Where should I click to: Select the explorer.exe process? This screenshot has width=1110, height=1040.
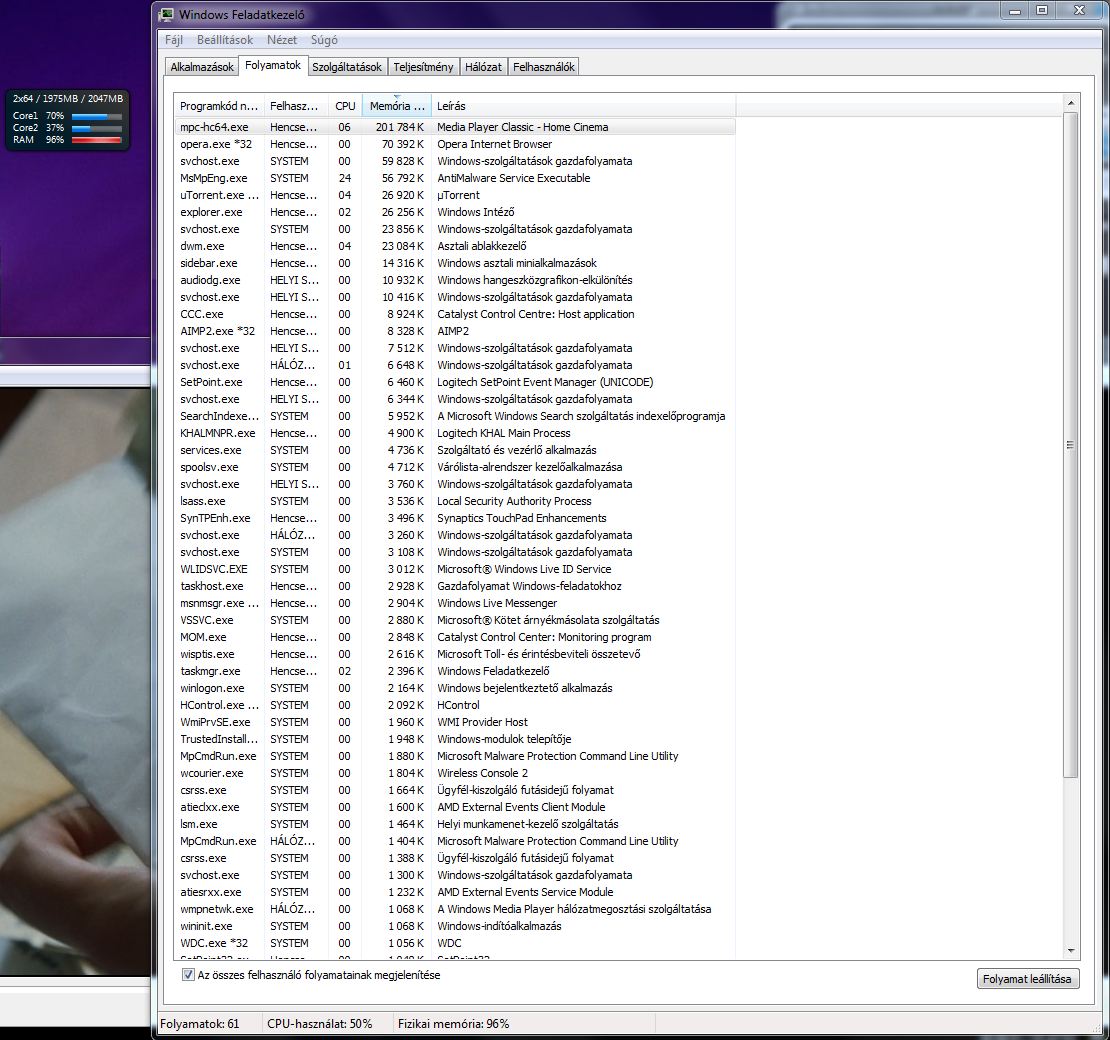(455, 212)
